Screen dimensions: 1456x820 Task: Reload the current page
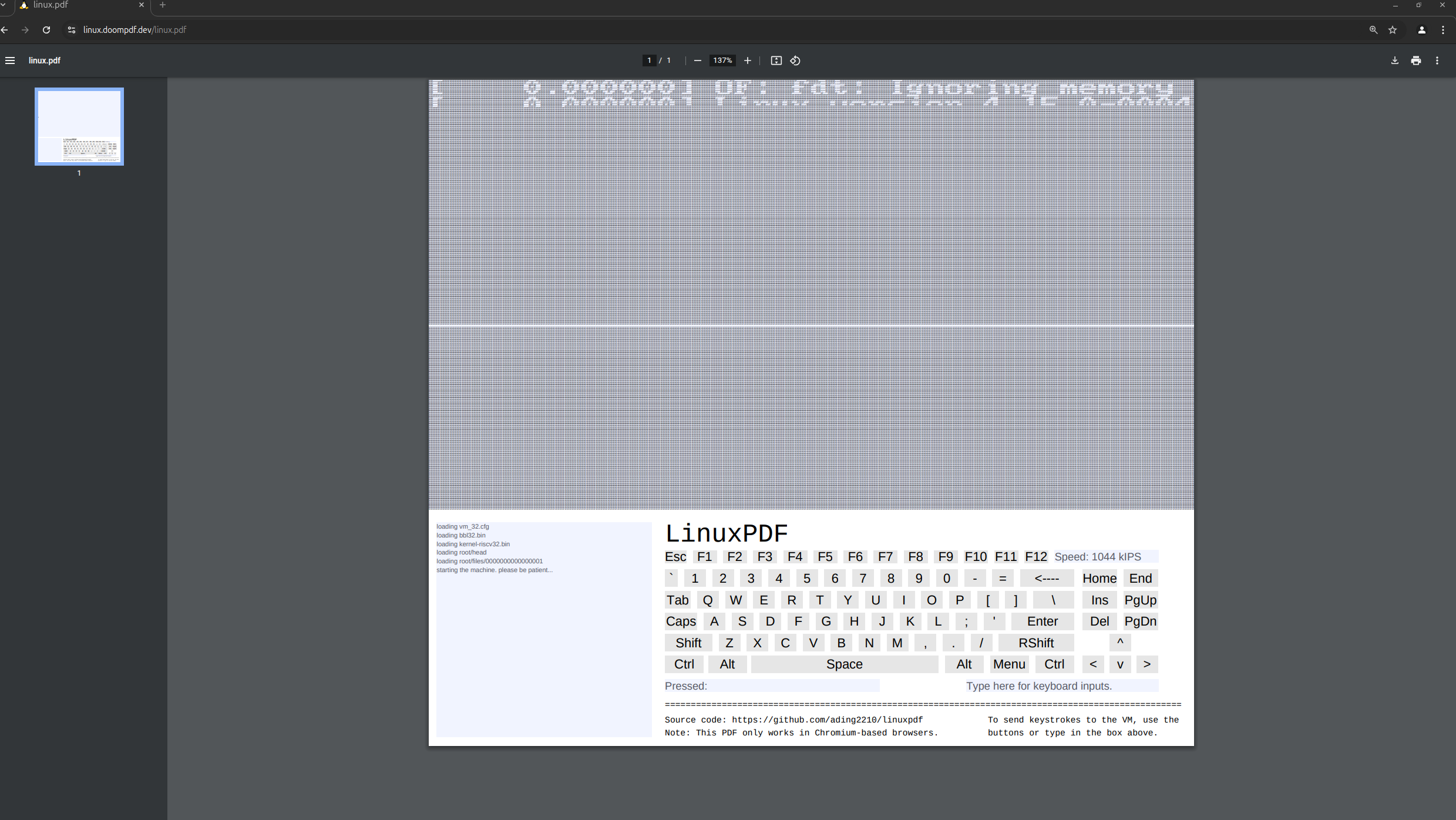coord(46,29)
